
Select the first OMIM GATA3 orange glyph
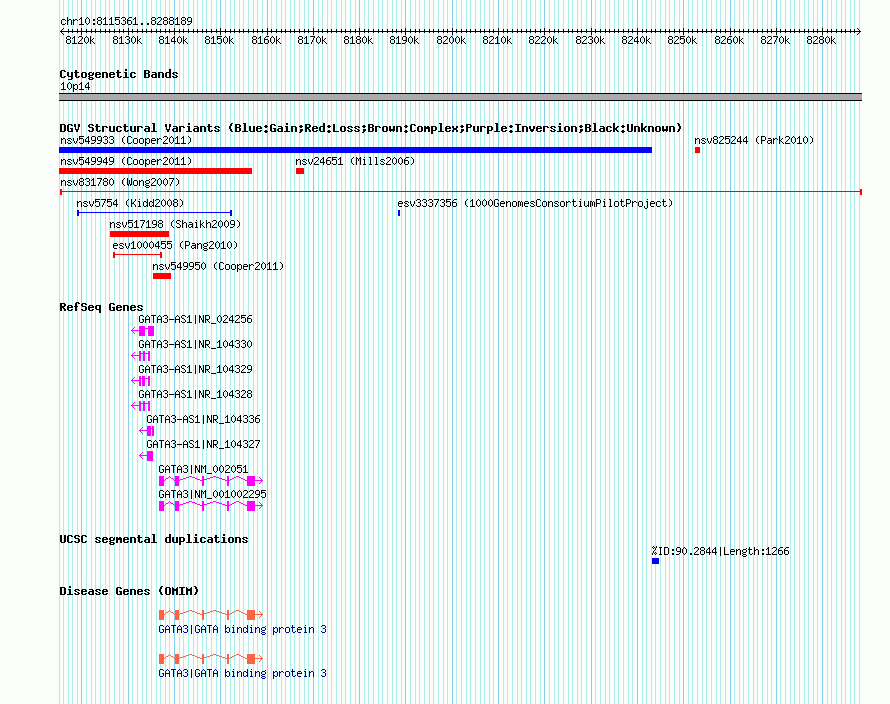pos(211,614)
